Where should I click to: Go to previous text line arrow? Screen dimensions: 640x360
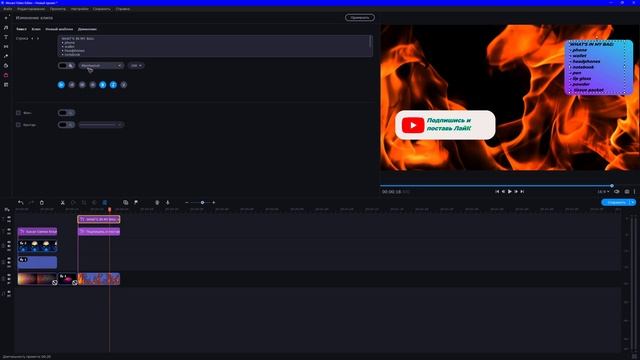tap(32, 38)
